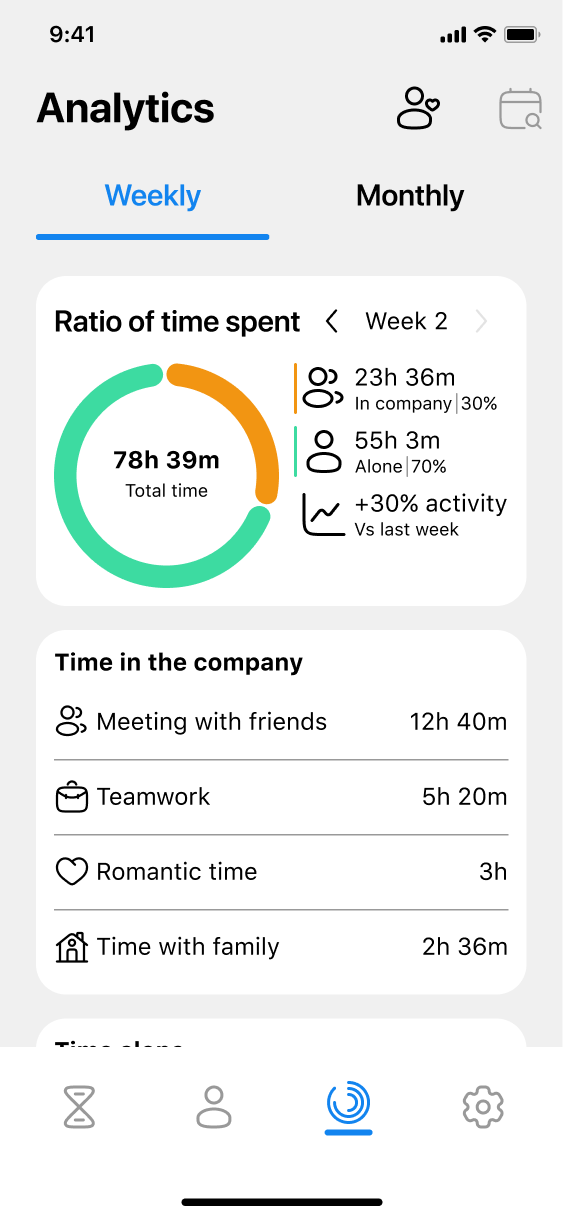Open the Meeting with friends row
563x1218 pixels.
(281, 722)
